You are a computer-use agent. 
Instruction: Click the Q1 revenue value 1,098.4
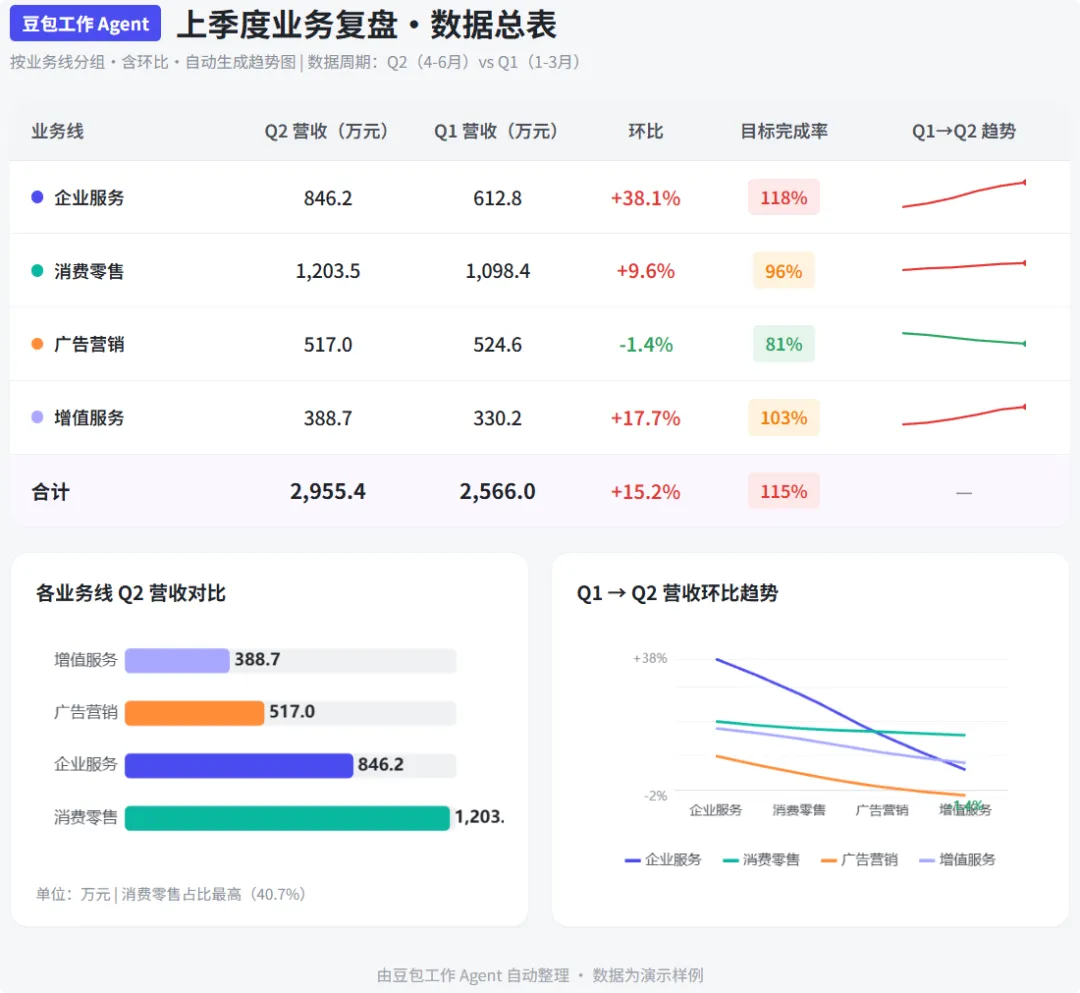[x=497, y=271]
